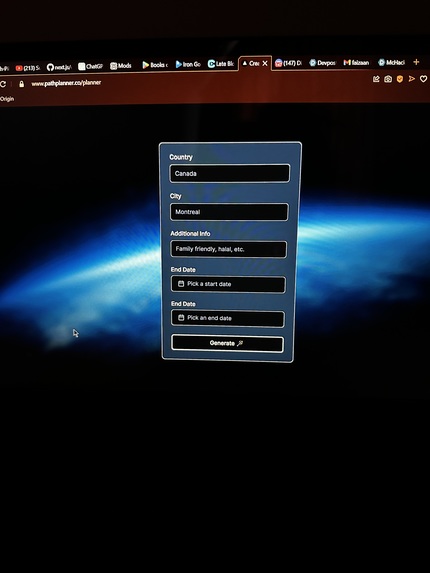Open the orange shield icon in the toolbar

click(400, 79)
